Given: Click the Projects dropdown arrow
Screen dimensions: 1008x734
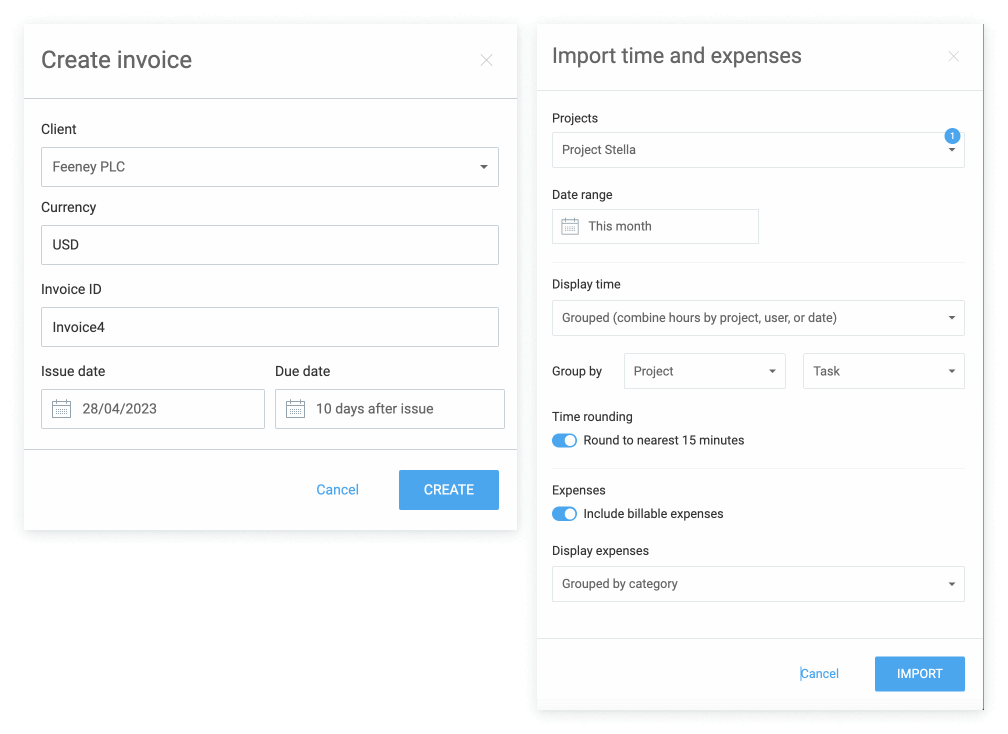Looking at the screenshot, I should [952, 150].
